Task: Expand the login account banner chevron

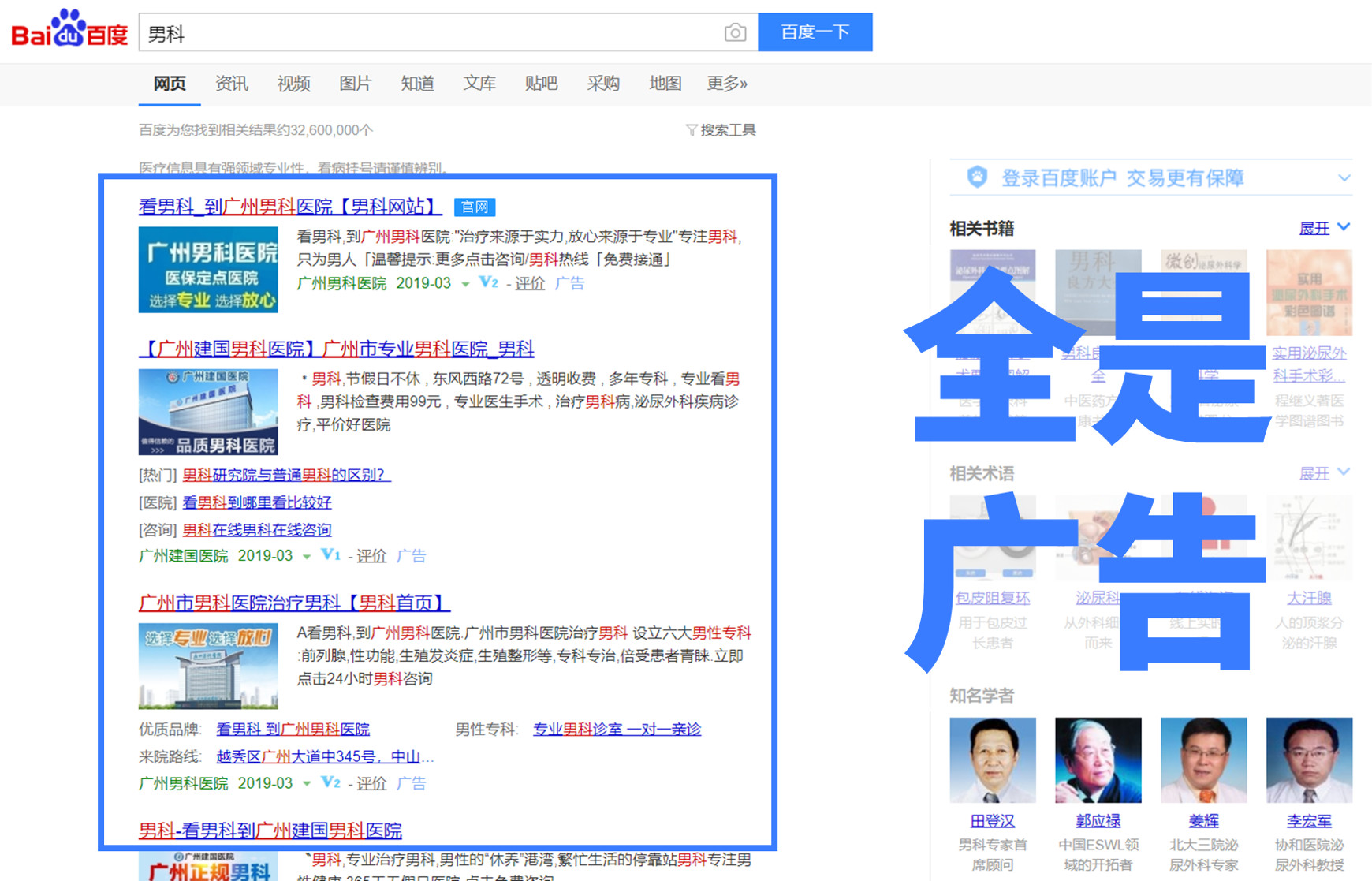Action: point(1344,178)
